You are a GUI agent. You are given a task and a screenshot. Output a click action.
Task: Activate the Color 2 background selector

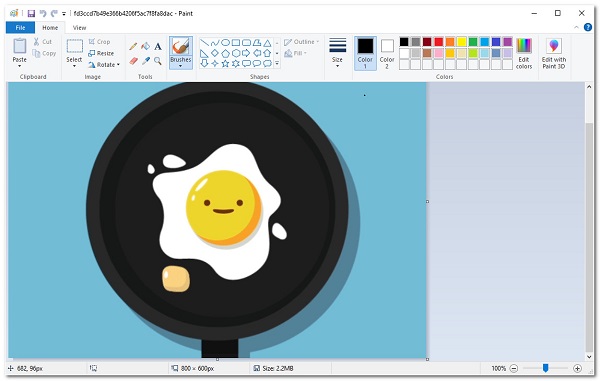pos(387,53)
